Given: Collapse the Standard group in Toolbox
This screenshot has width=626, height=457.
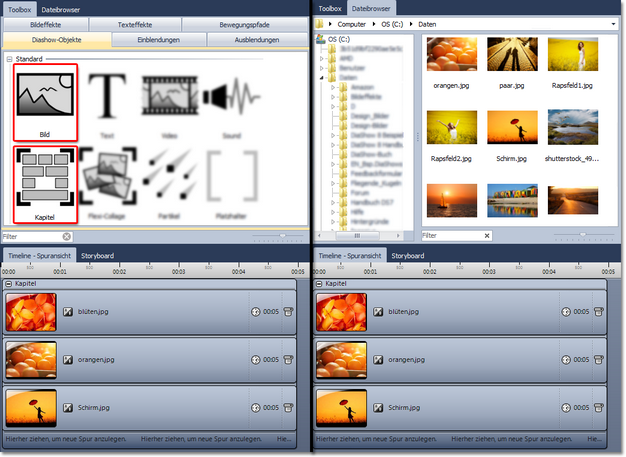Looking at the screenshot, I should (x=9, y=59).
